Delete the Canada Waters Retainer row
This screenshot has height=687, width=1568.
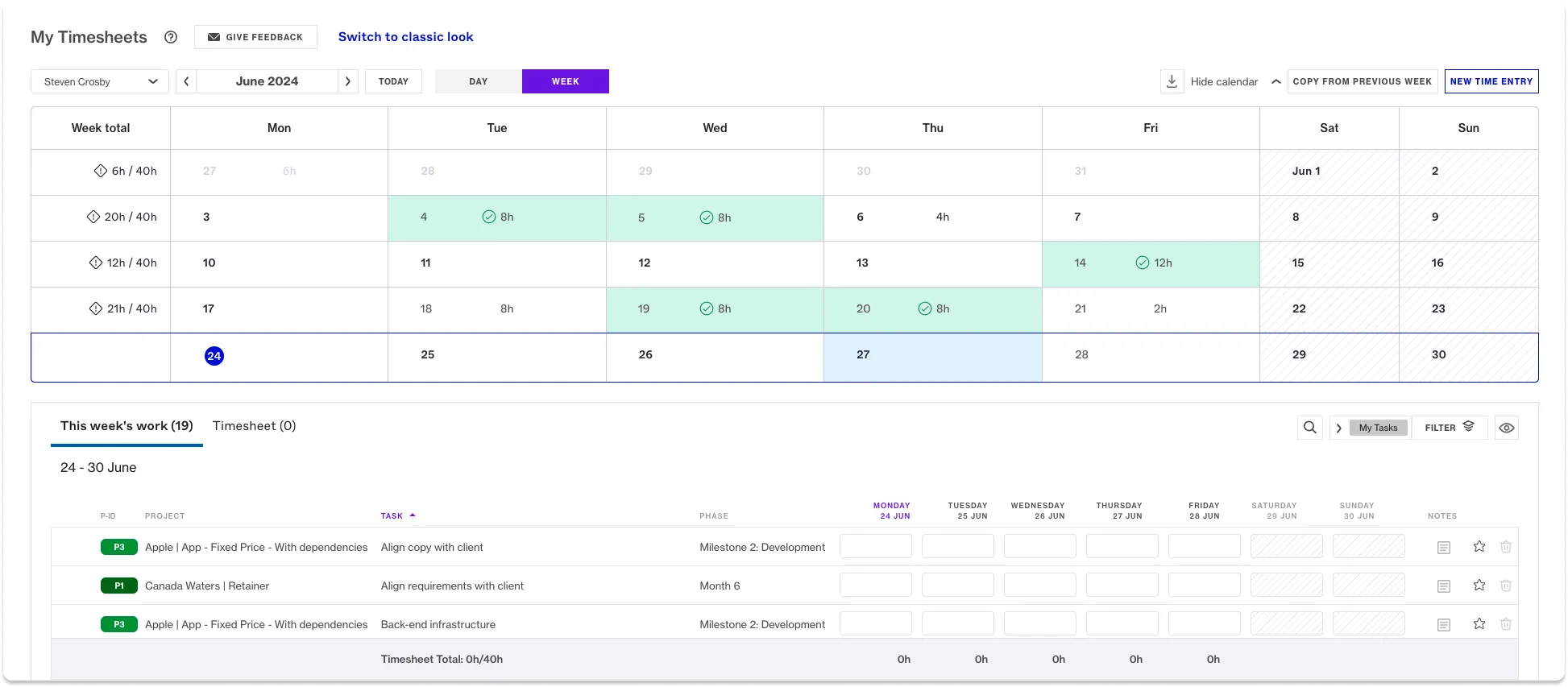[1506, 586]
